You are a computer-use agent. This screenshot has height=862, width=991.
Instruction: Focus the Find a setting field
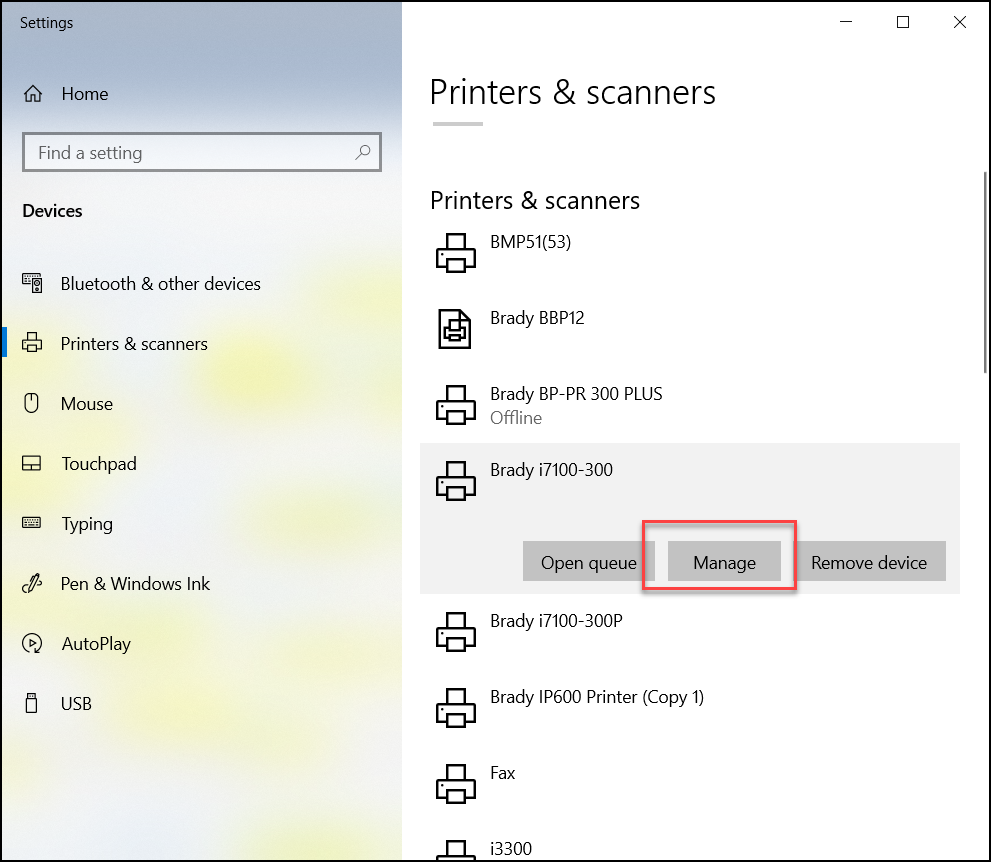click(190, 153)
